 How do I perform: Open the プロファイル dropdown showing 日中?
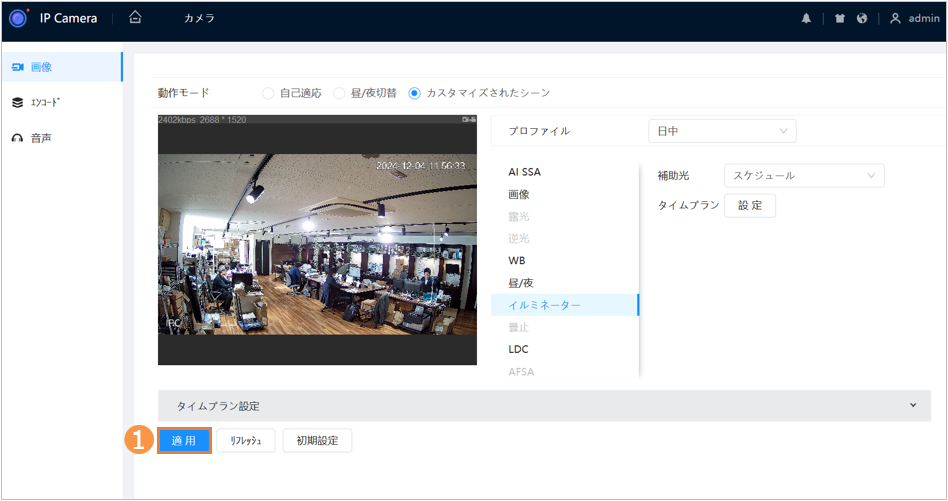[722, 131]
